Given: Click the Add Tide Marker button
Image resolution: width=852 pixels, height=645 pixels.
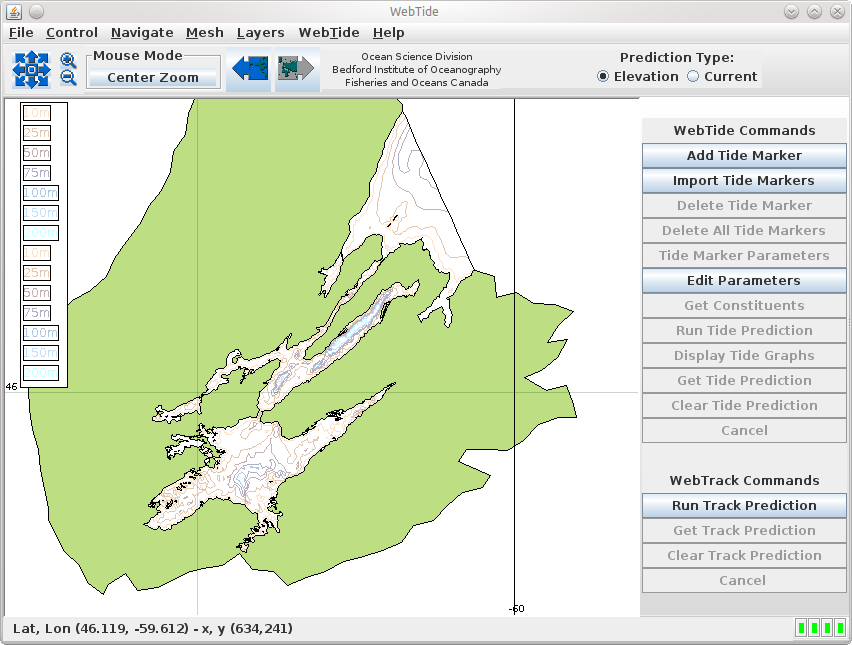Looking at the screenshot, I should pyautogui.click(x=744, y=156).
